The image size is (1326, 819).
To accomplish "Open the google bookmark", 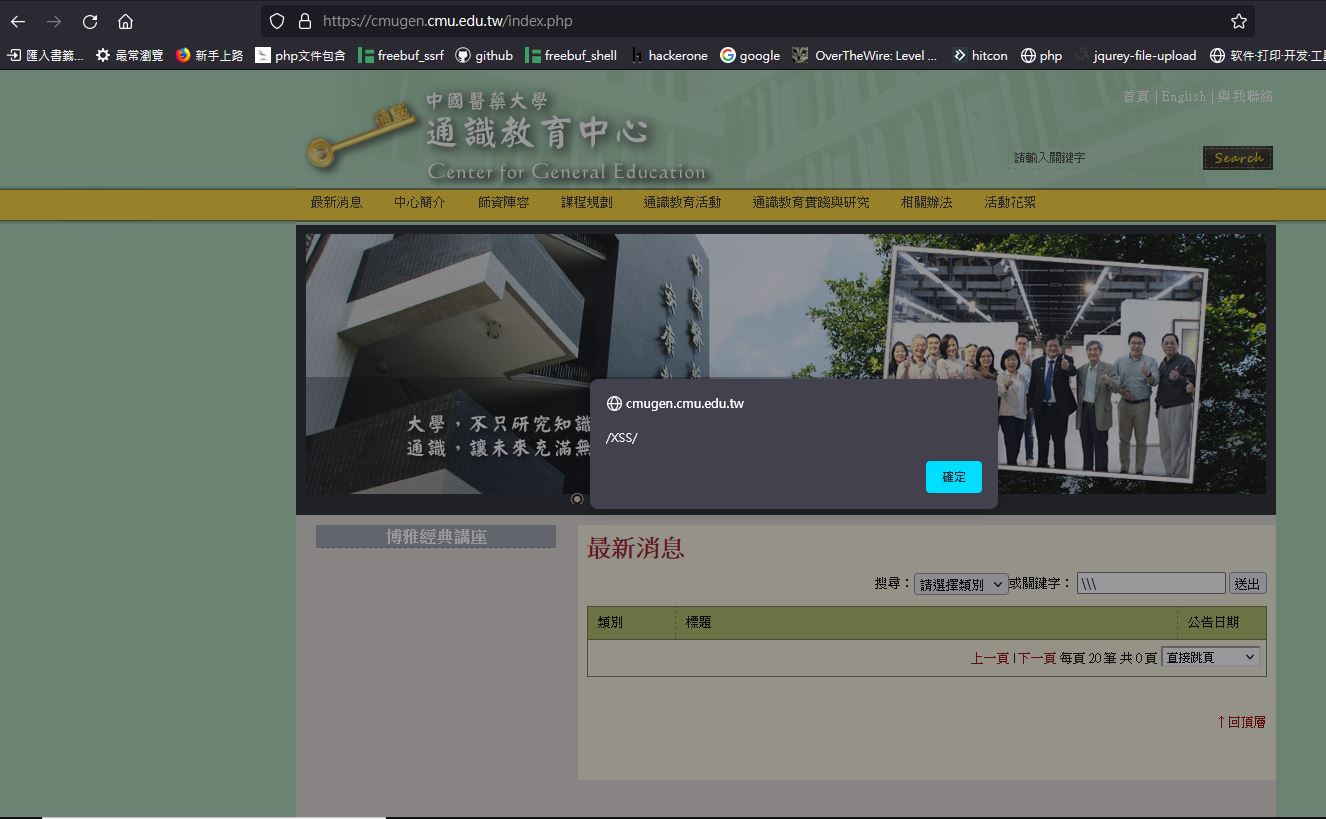I will coord(750,56).
